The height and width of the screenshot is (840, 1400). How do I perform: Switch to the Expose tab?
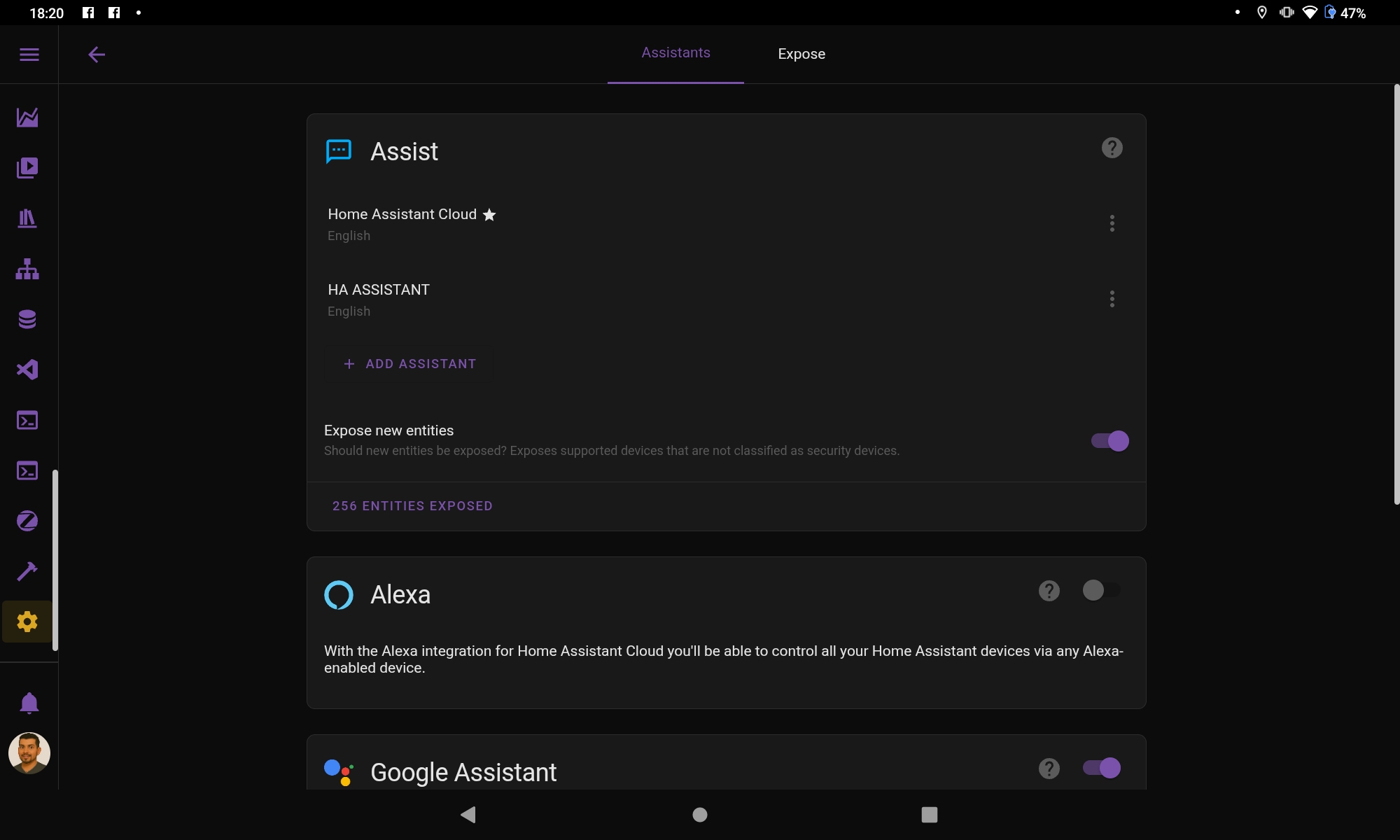pyautogui.click(x=801, y=54)
